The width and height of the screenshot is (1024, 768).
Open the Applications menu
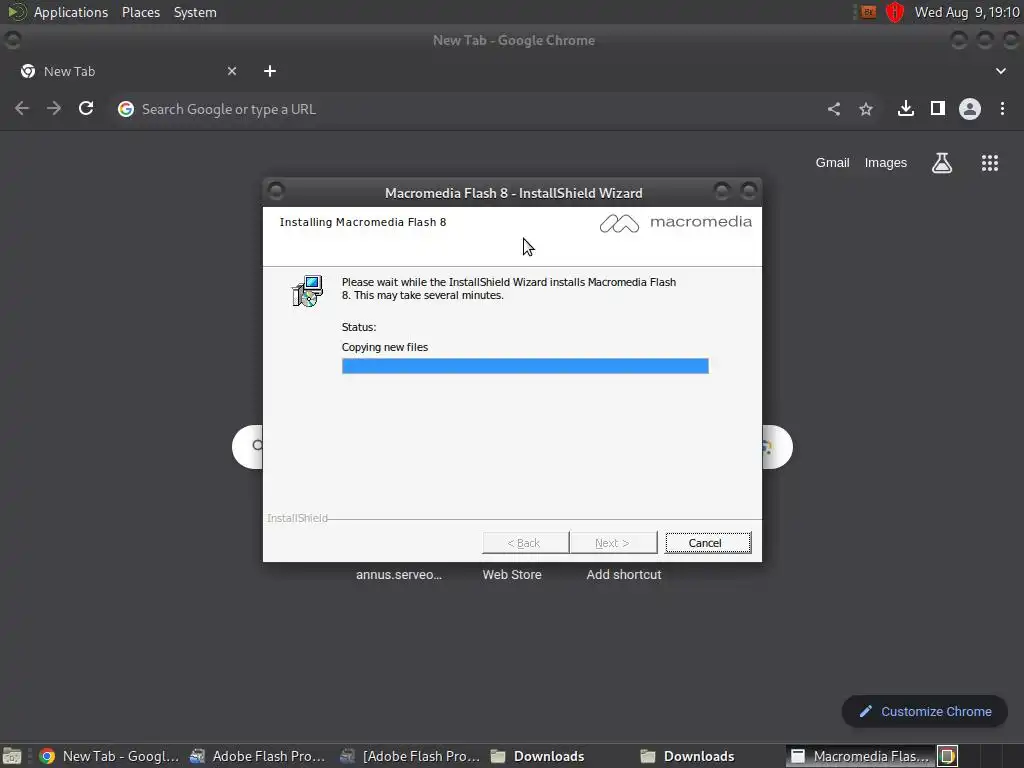[x=71, y=12]
